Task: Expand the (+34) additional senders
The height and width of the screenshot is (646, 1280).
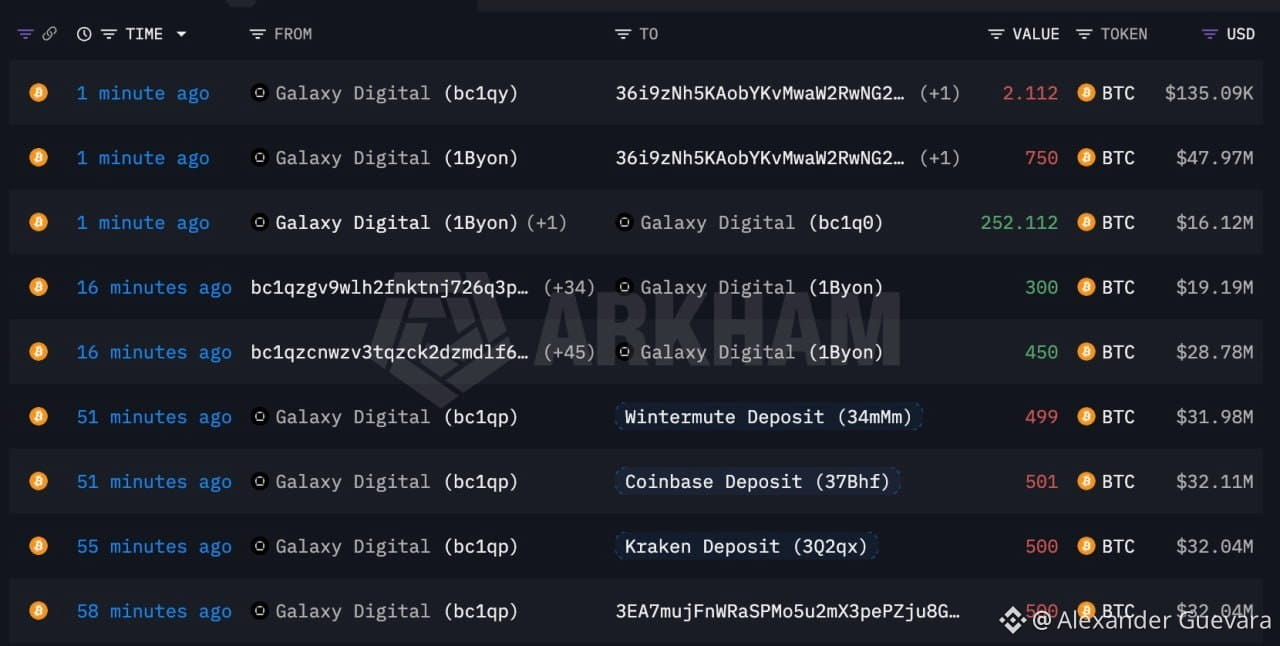Action: 569,287
